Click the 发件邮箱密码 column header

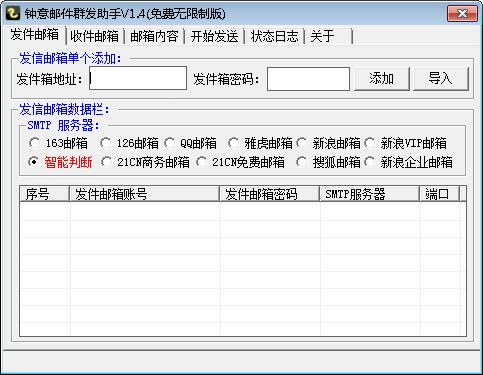[x=269, y=194]
